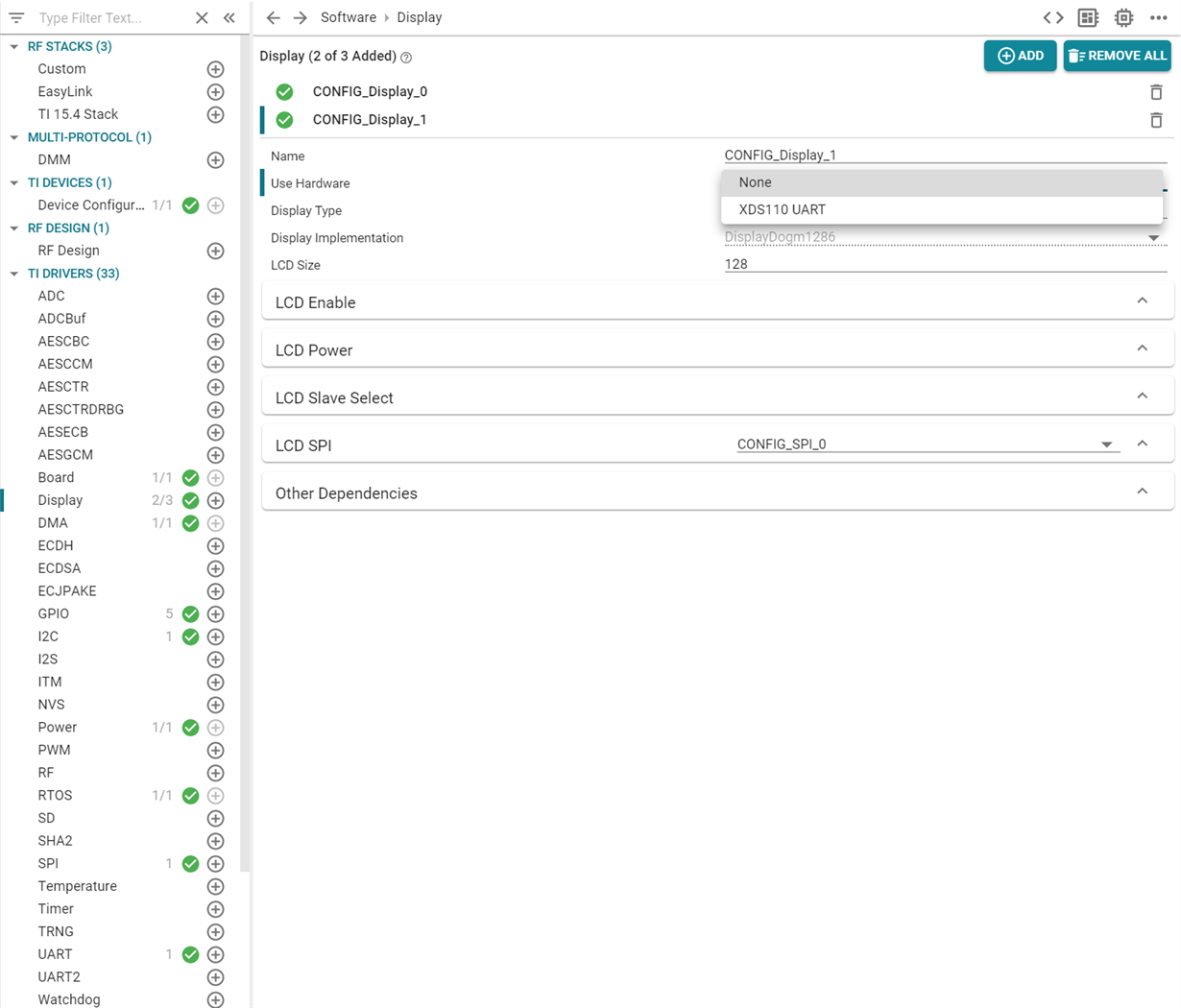The height and width of the screenshot is (1008, 1181).
Task: Click the Type Filter Text box
Action: pos(110,17)
